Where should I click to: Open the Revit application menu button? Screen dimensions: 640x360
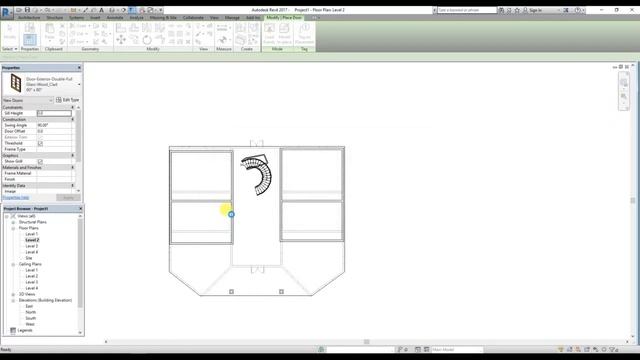[7, 12]
